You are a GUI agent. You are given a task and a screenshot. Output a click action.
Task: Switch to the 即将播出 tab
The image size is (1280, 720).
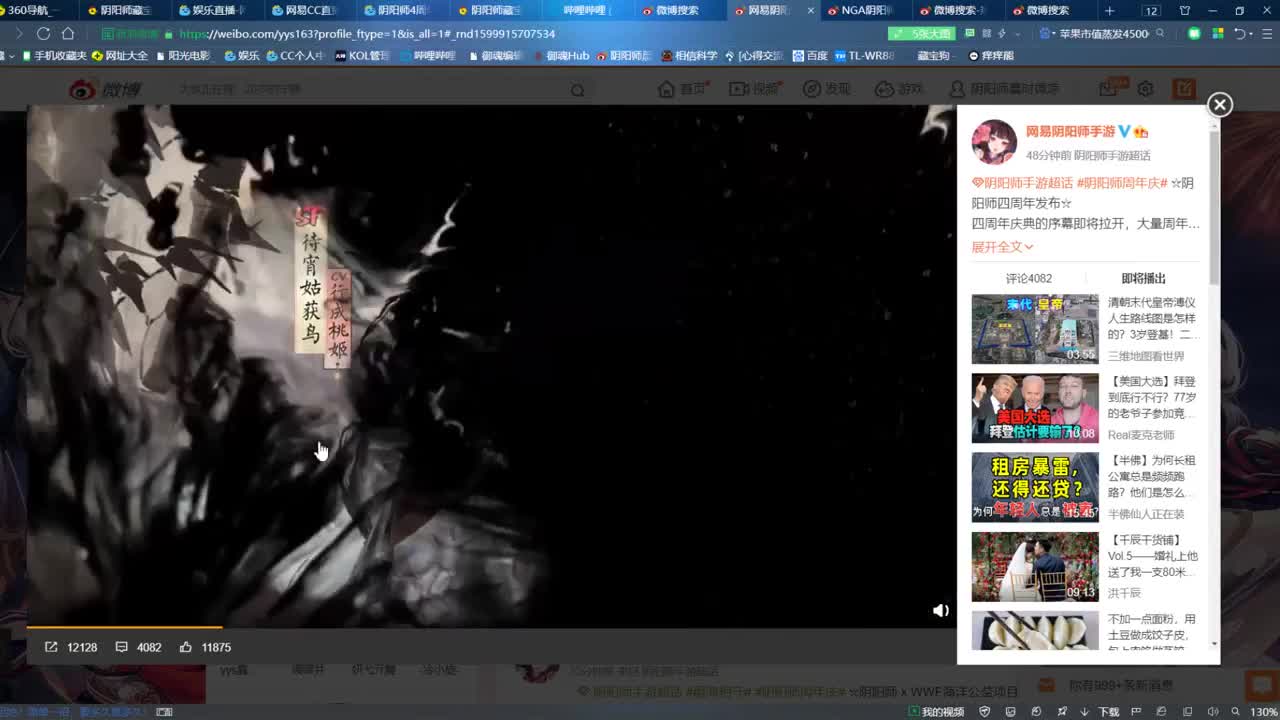(x=1143, y=279)
